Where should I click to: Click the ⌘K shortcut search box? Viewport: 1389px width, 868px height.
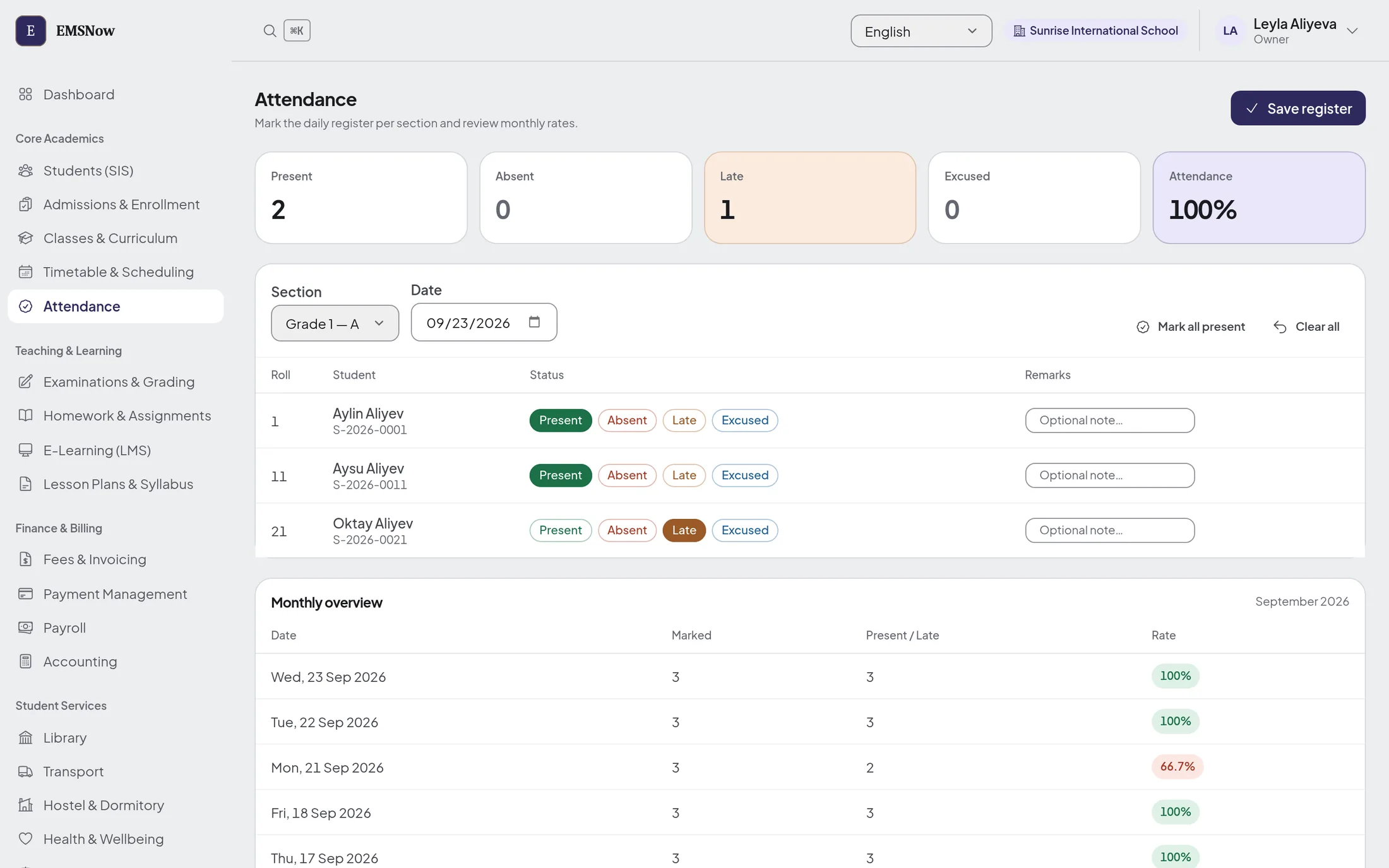click(297, 30)
